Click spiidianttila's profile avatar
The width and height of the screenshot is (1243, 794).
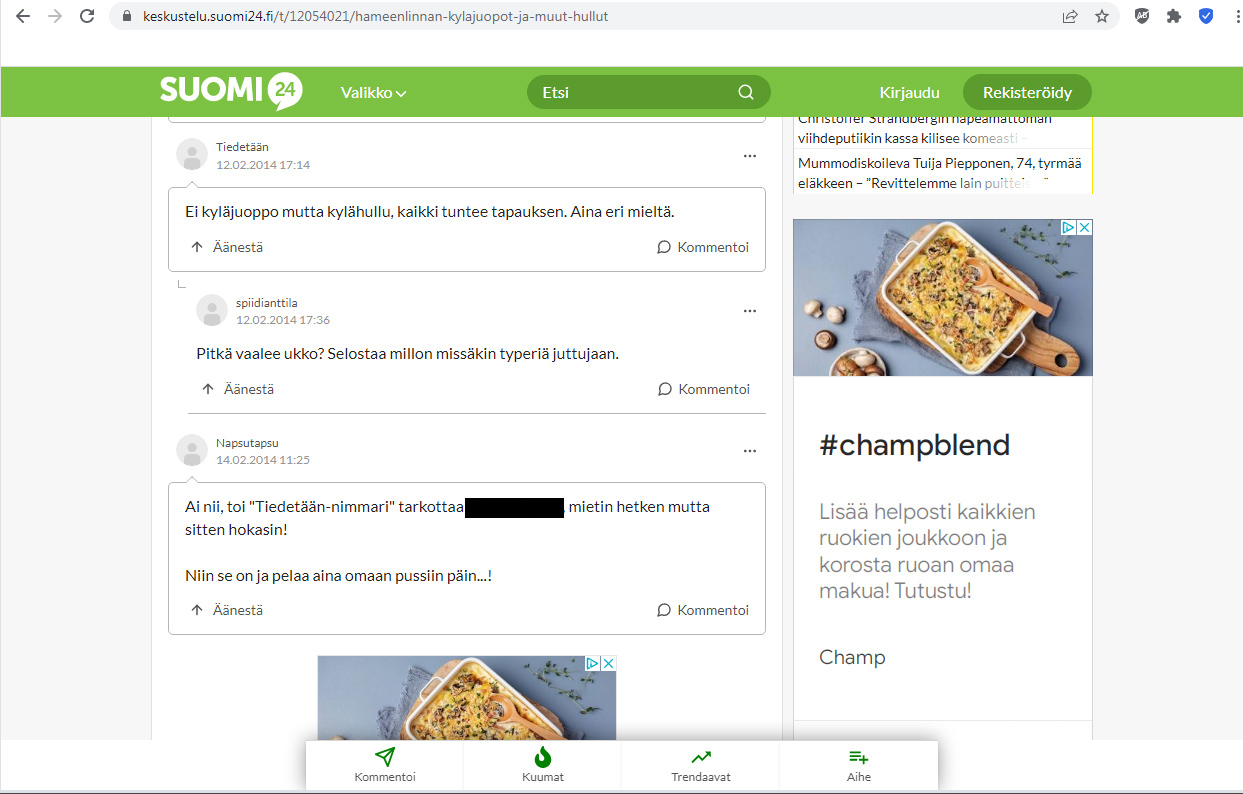212,310
